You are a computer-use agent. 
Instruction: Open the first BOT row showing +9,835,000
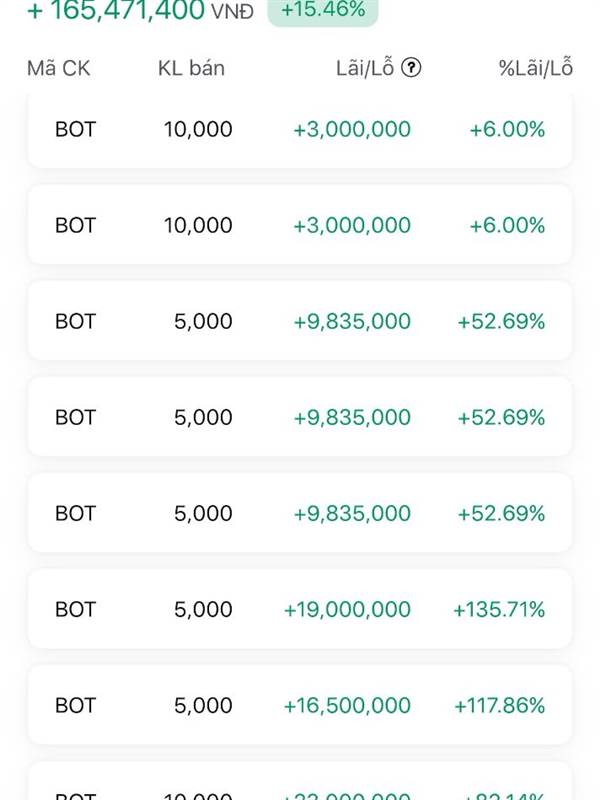tap(300, 321)
